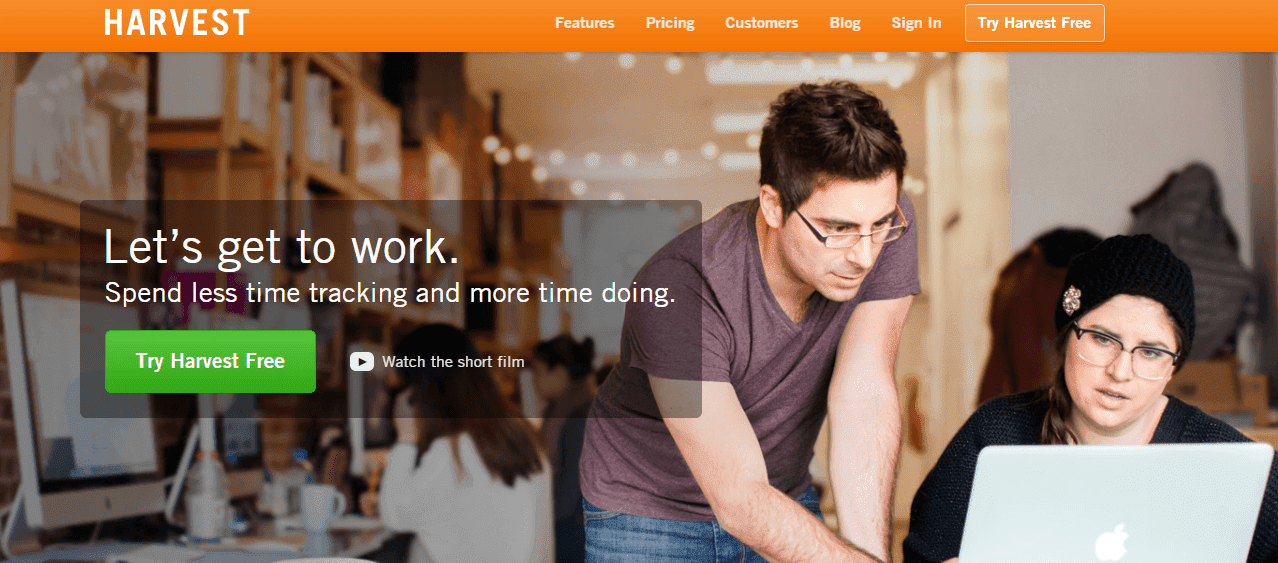Click the outlined Try Harvest Free header button
The image size is (1278, 563).
pos(1035,23)
